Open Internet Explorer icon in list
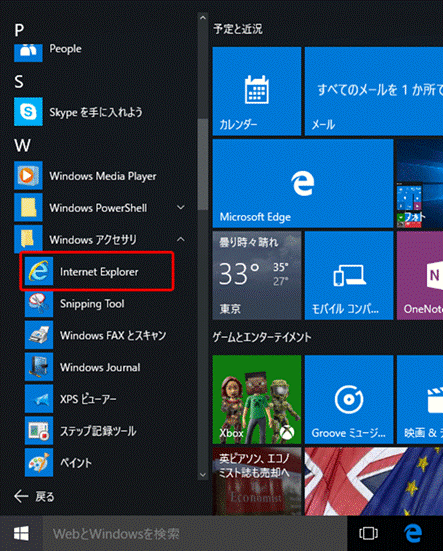This screenshot has height=551, width=443. click(39, 271)
